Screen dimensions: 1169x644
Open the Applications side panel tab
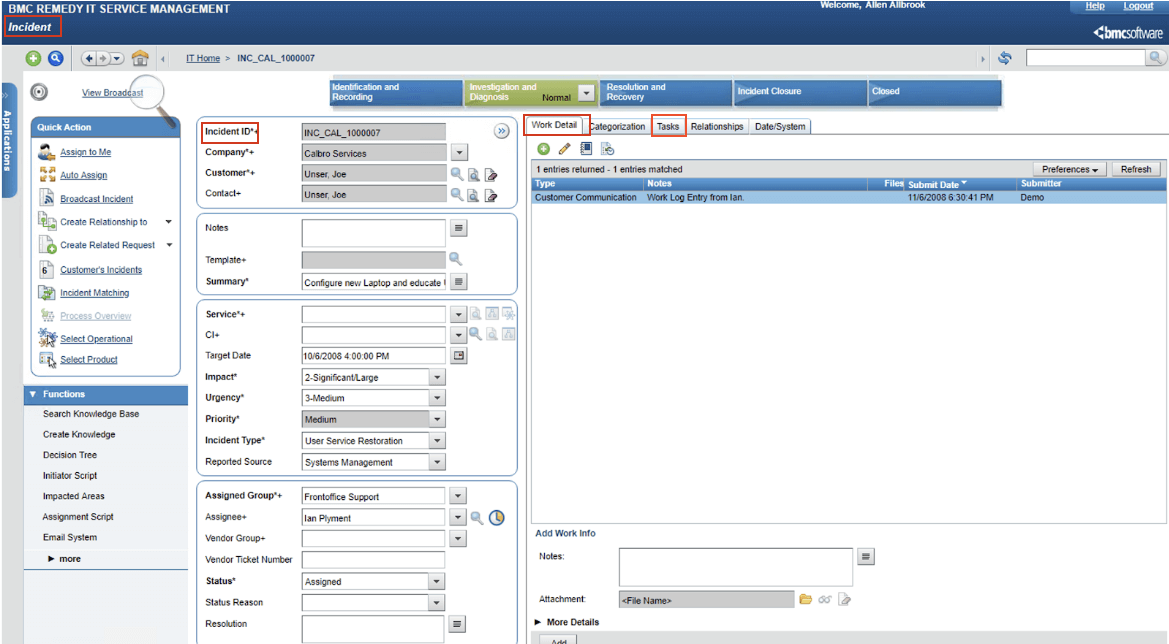[8, 140]
